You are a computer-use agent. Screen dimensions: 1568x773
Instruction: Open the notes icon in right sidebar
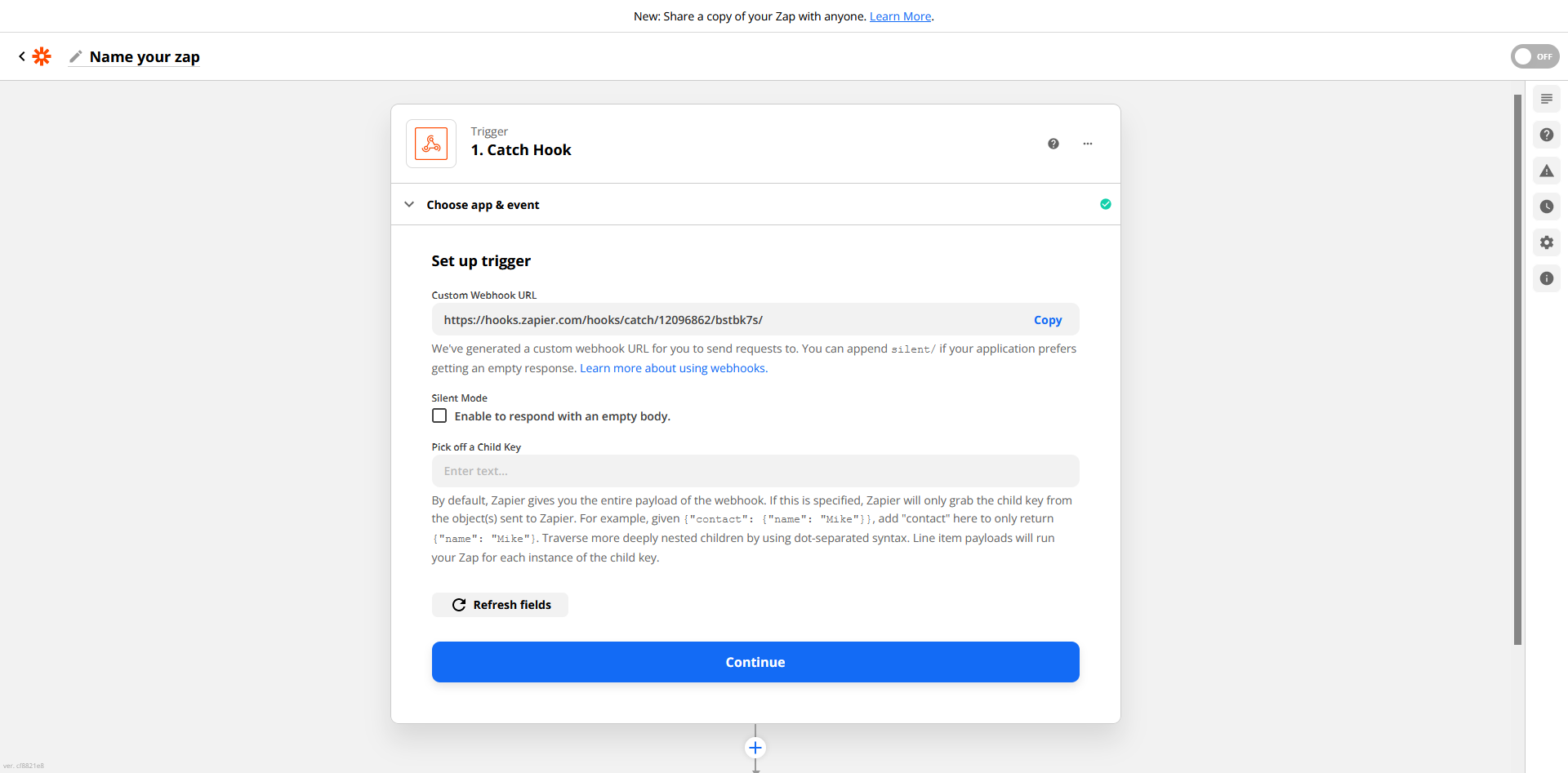[1547, 99]
